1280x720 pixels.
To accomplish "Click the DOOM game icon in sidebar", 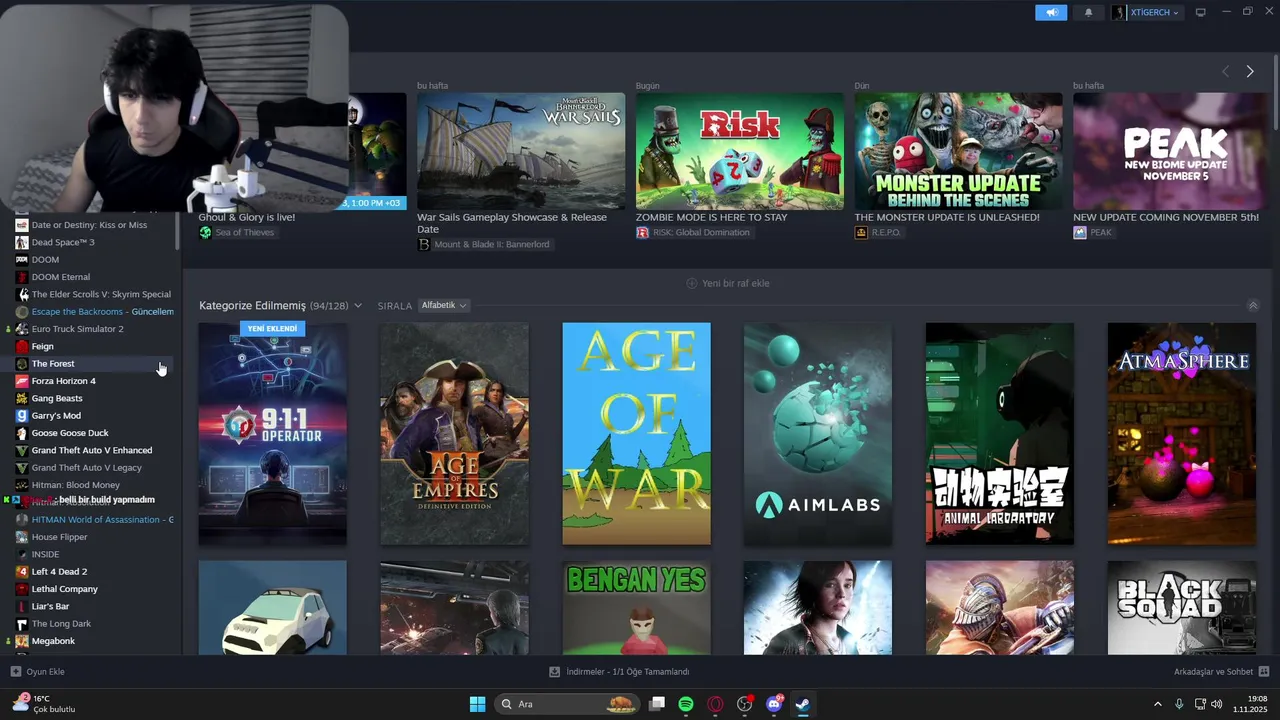I will [x=22, y=260].
